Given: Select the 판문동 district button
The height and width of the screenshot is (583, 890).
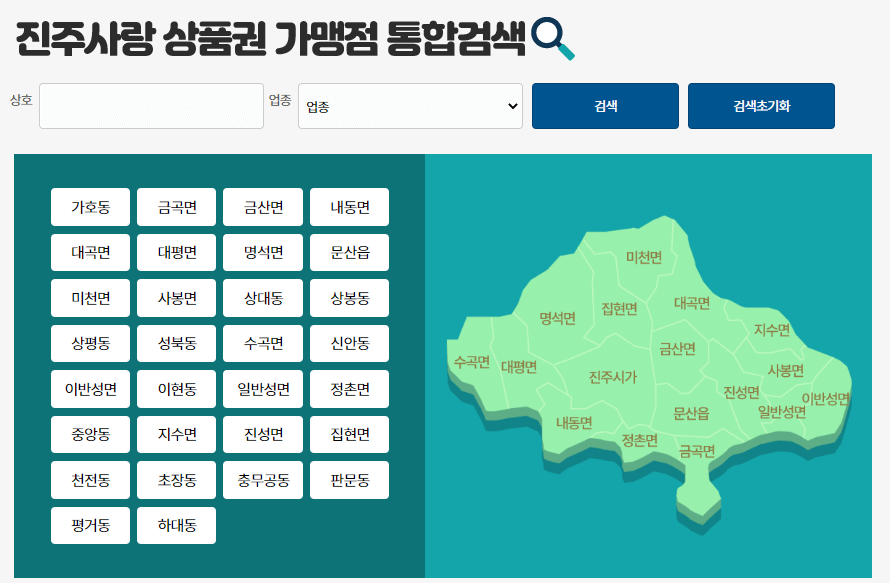Looking at the screenshot, I should 348,479.
